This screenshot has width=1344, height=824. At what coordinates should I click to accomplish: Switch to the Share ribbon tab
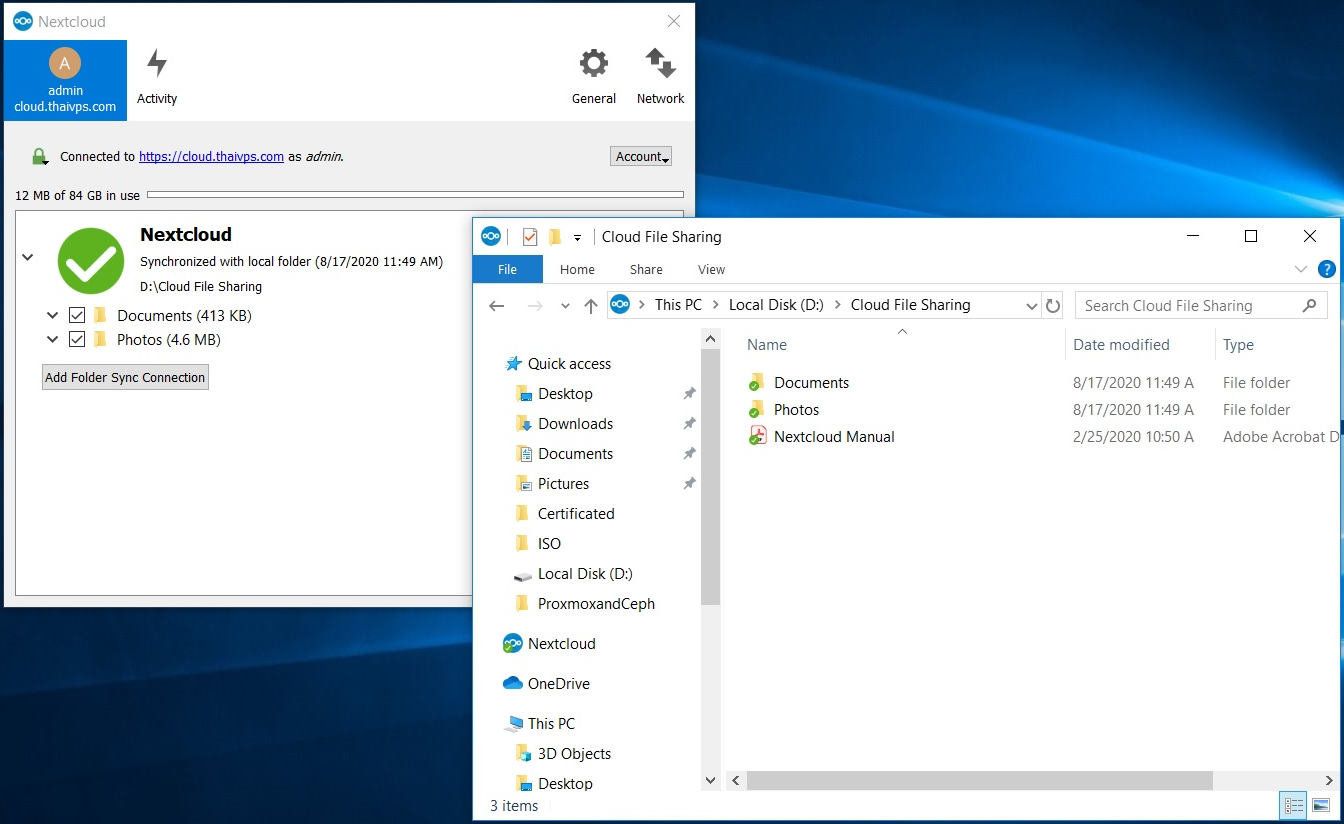coord(646,269)
